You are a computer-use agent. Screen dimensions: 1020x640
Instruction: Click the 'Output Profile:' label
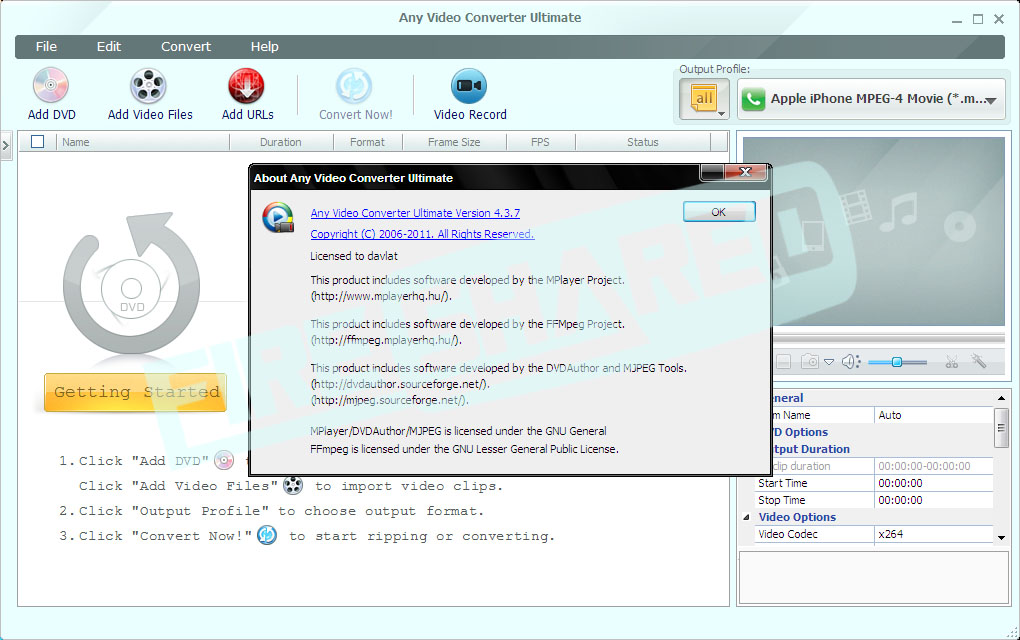pyautogui.click(x=714, y=69)
